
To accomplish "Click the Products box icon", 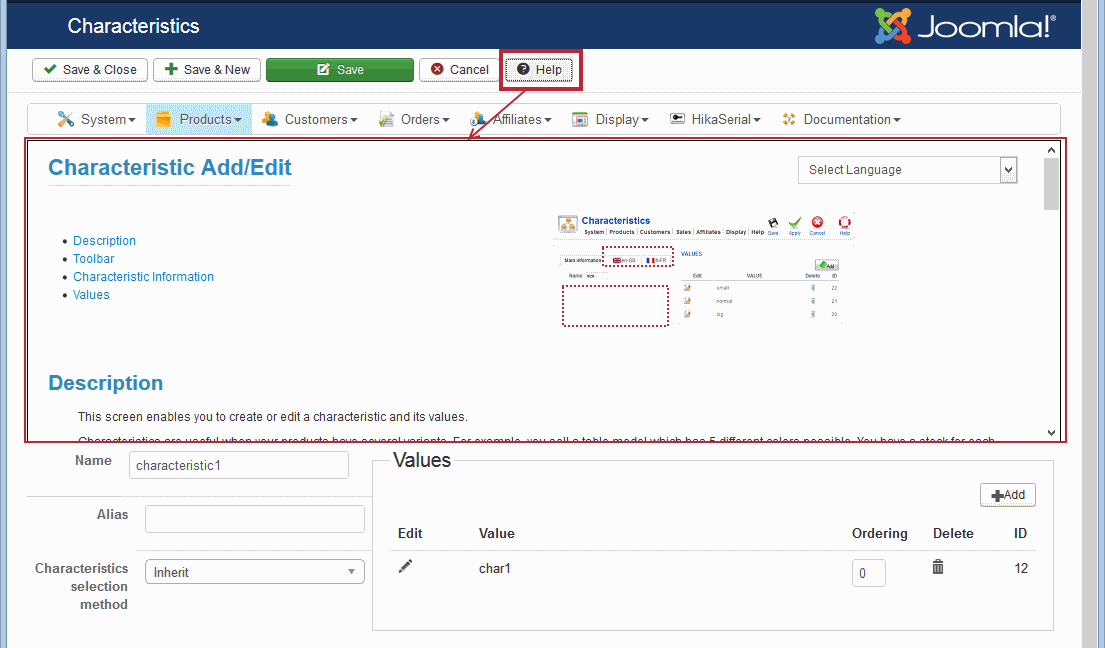I will click(x=163, y=120).
